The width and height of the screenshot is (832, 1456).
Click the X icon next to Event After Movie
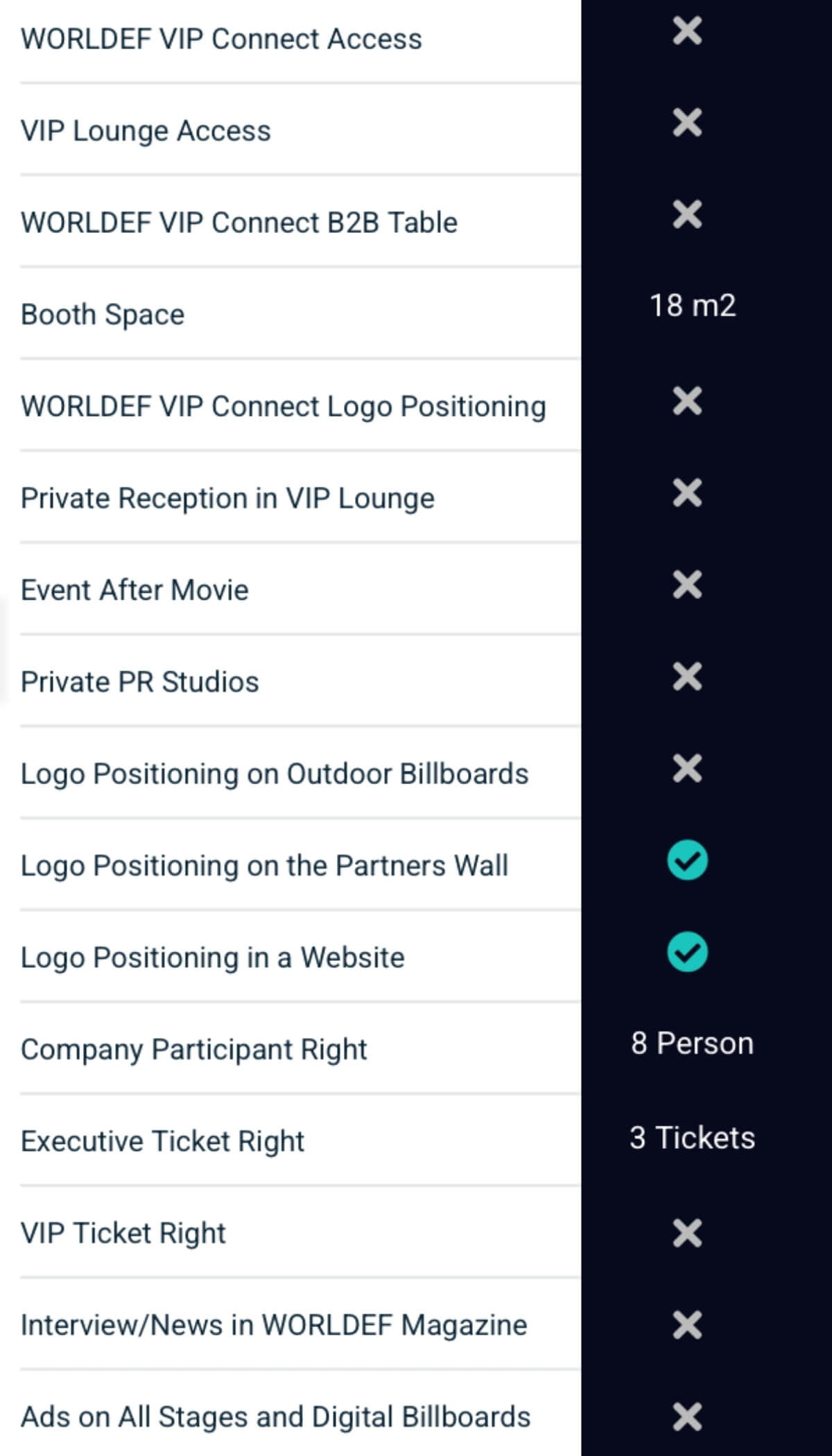pyautogui.click(x=687, y=584)
